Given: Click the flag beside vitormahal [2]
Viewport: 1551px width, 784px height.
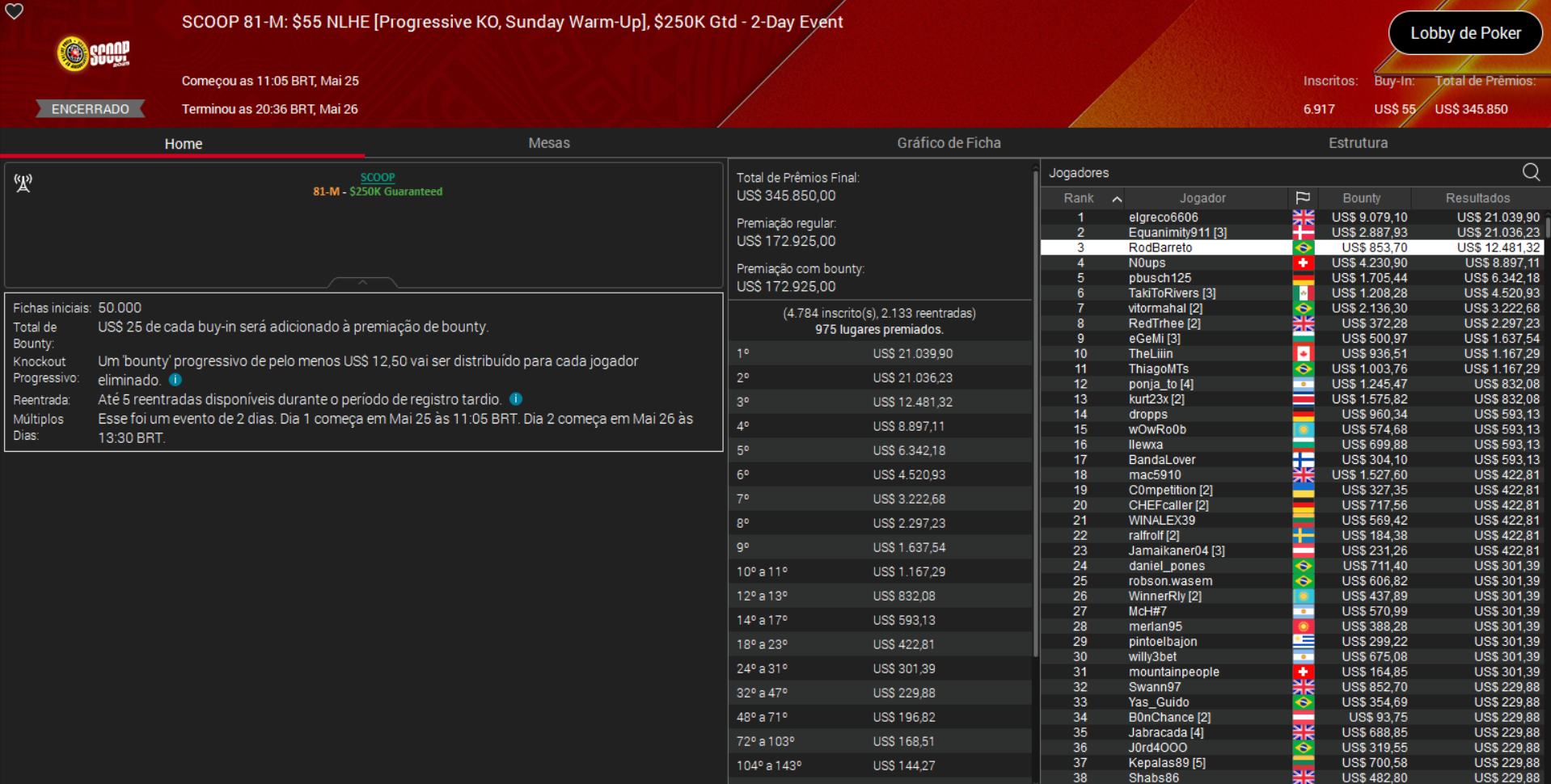Looking at the screenshot, I should coord(1303,309).
